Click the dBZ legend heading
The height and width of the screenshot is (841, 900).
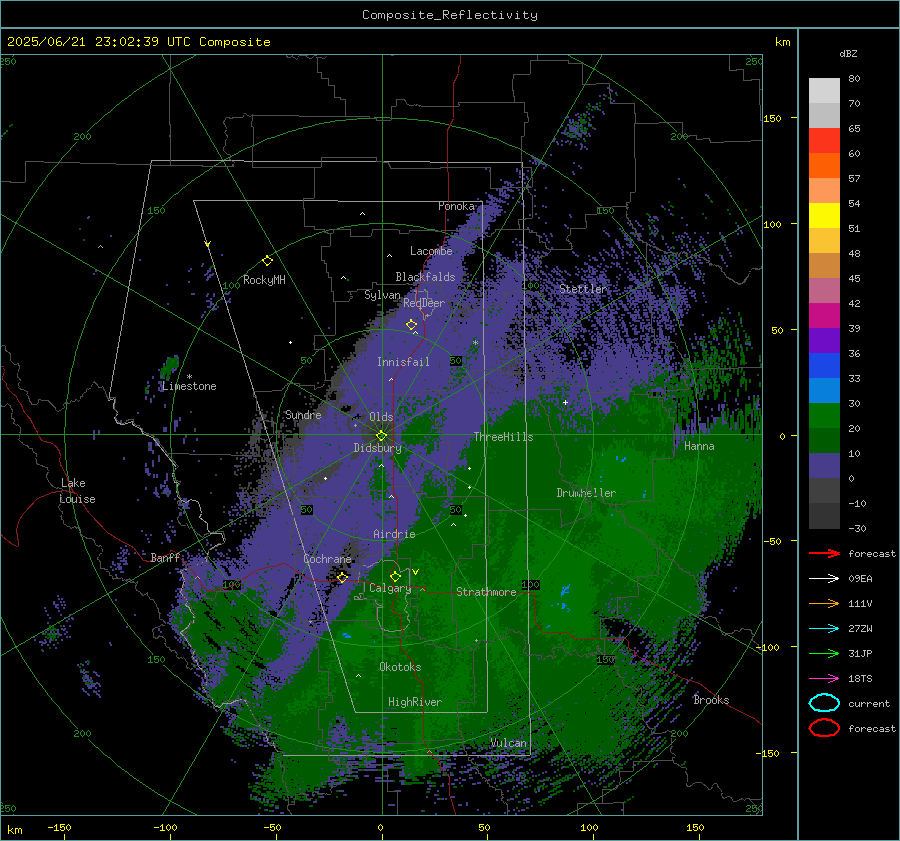(x=848, y=53)
